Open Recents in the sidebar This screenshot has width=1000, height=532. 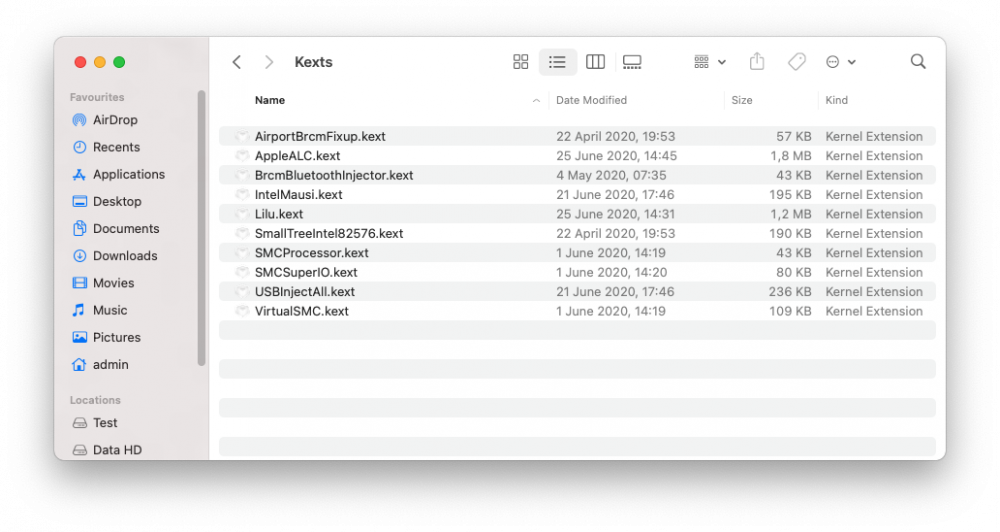pos(106,147)
